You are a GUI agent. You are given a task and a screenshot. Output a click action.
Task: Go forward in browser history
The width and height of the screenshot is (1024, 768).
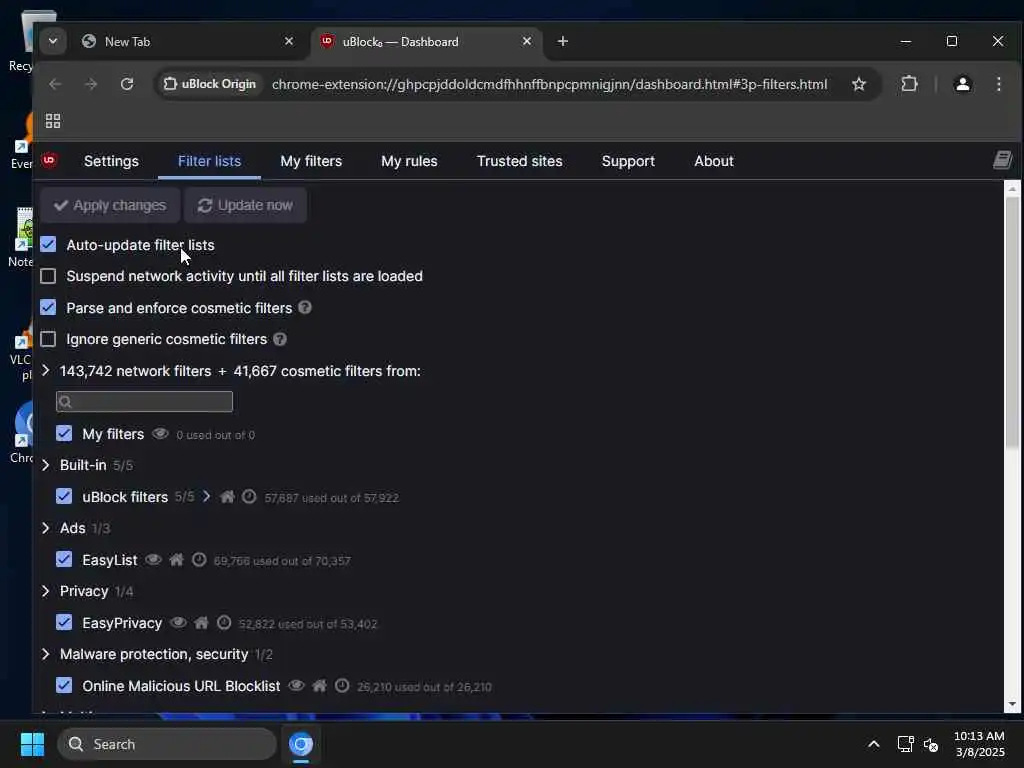pyautogui.click(x=91, y=84)
